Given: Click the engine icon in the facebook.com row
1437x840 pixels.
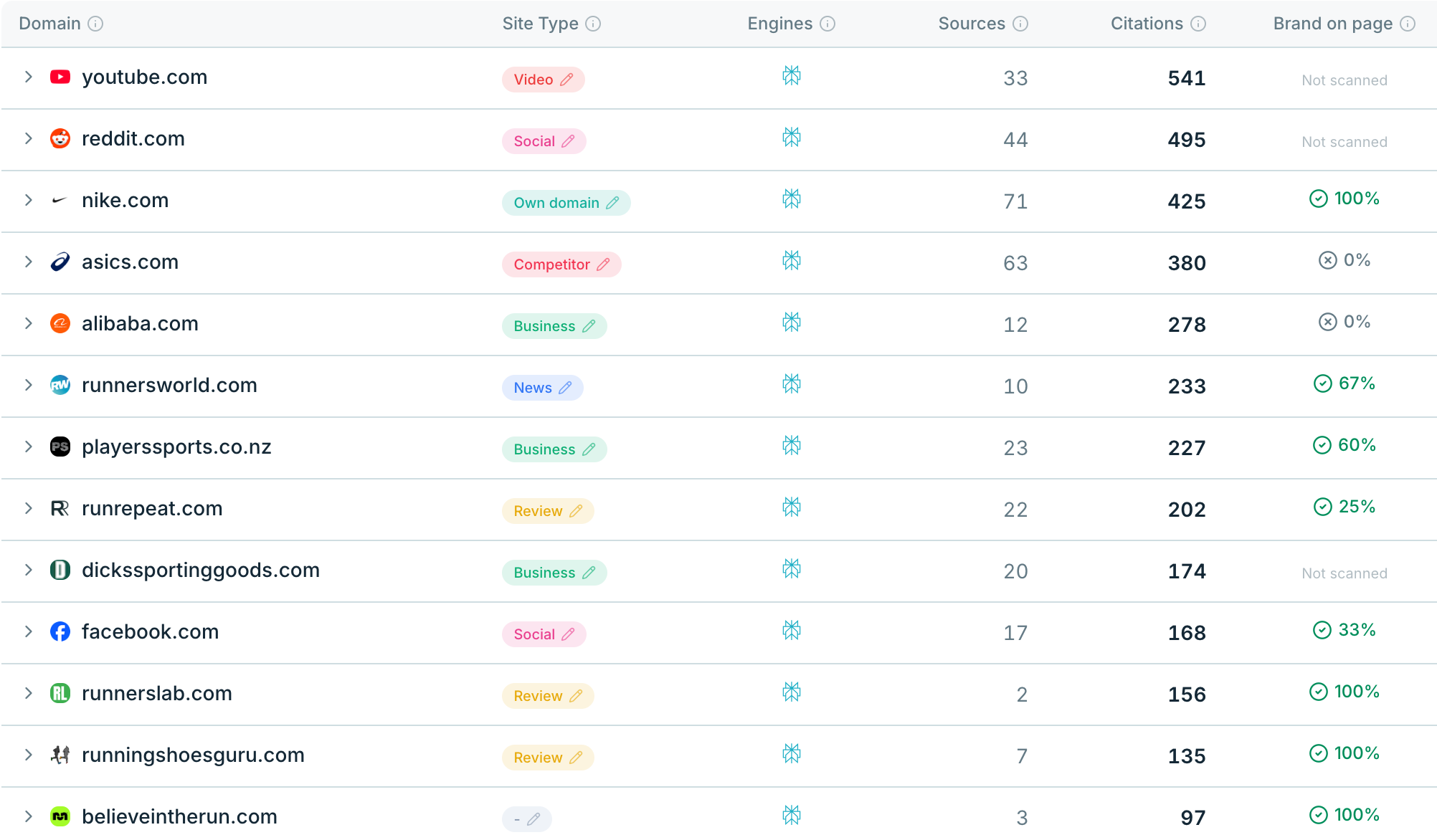Looking at the screenshot, I should (792, 630).
